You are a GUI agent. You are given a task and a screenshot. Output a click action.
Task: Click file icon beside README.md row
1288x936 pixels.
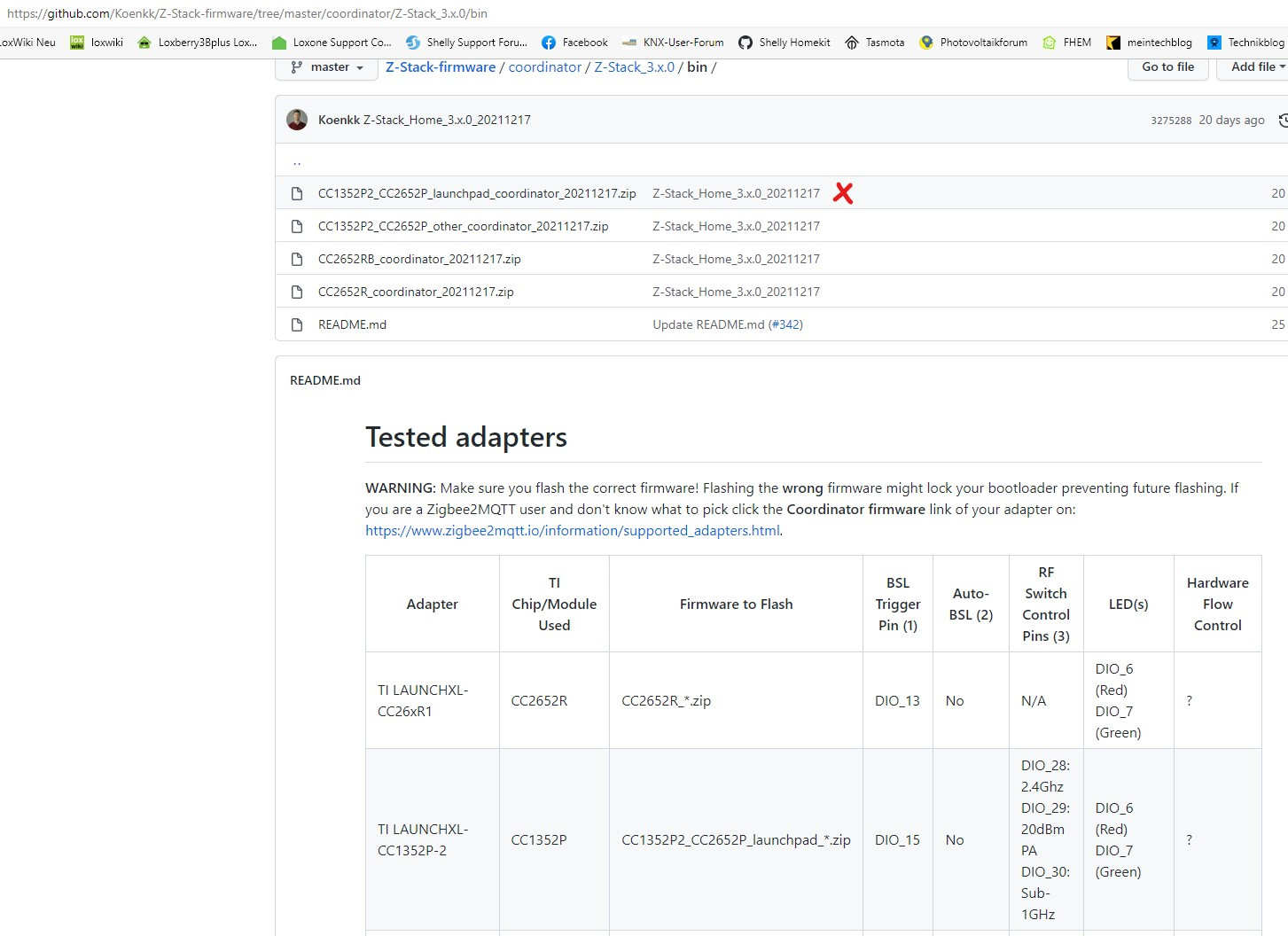[297, 324]
